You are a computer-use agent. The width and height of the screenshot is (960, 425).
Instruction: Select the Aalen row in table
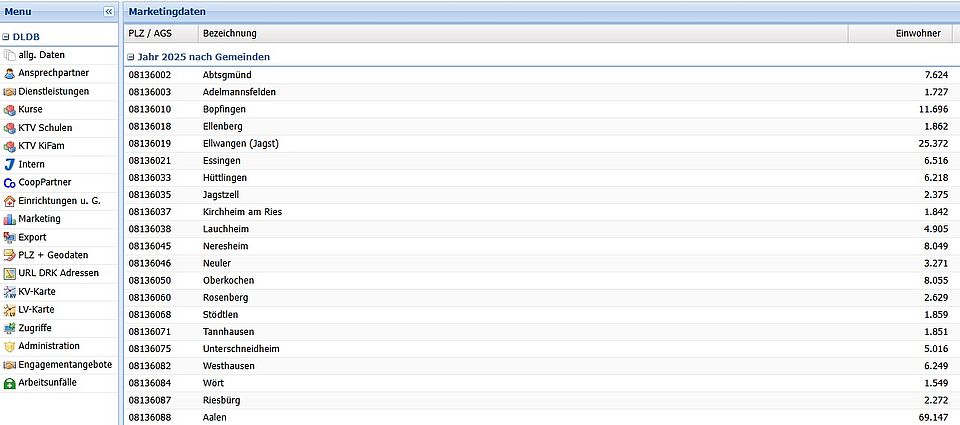pyautogui.click(x=540, y=417)
